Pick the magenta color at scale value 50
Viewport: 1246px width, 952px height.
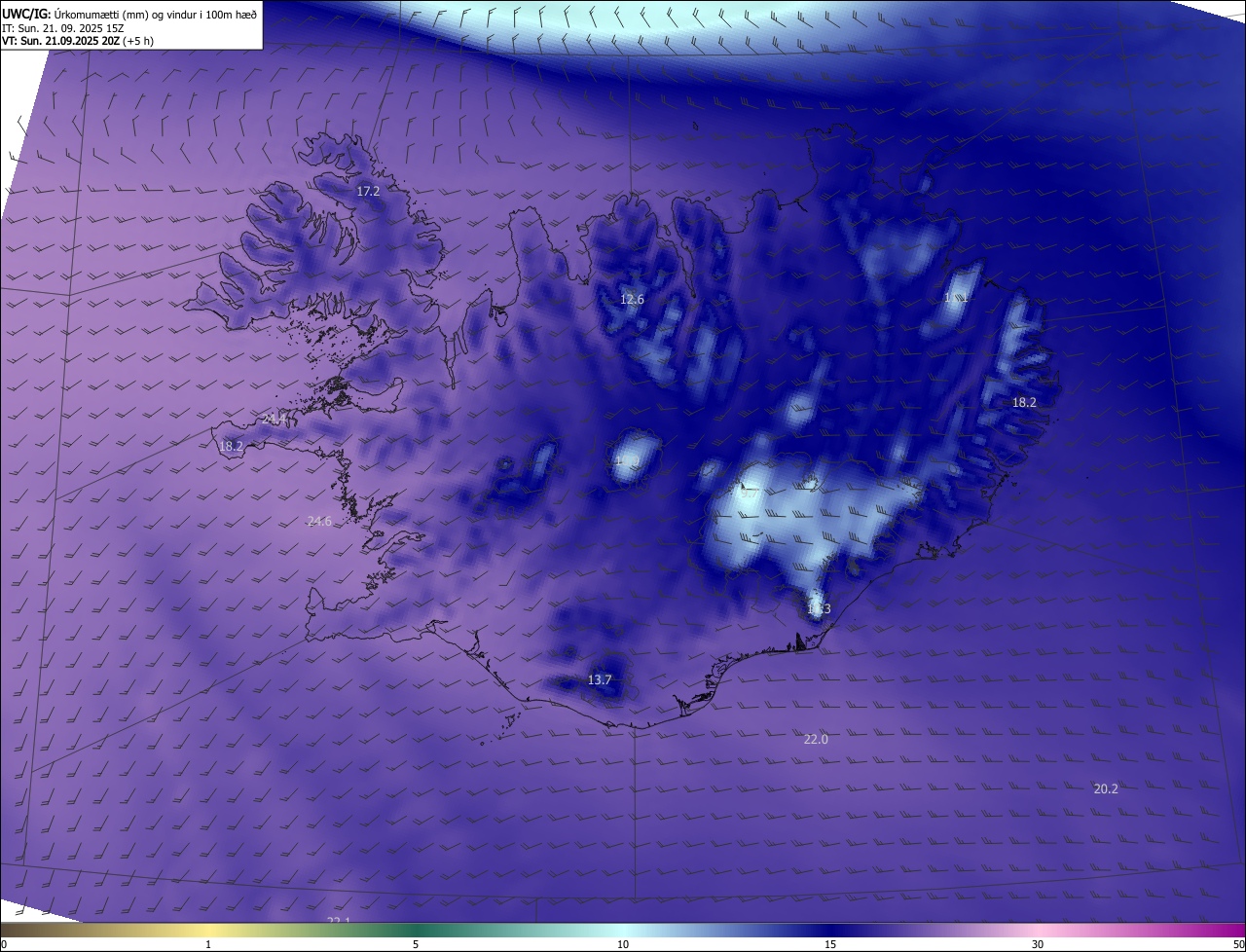click(x=1238, y=930)
